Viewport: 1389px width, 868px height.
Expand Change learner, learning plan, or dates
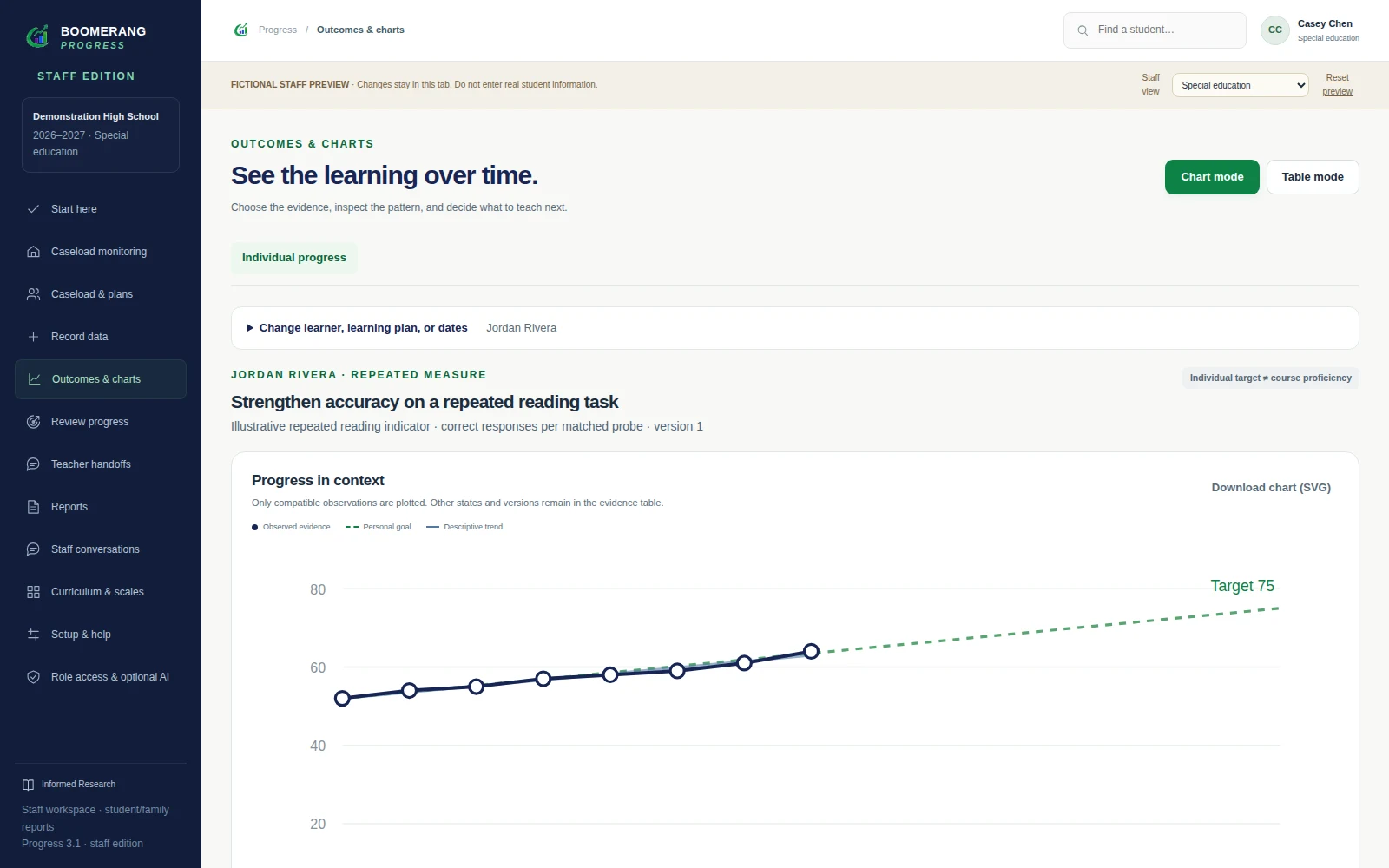click(x=357, y=328)
